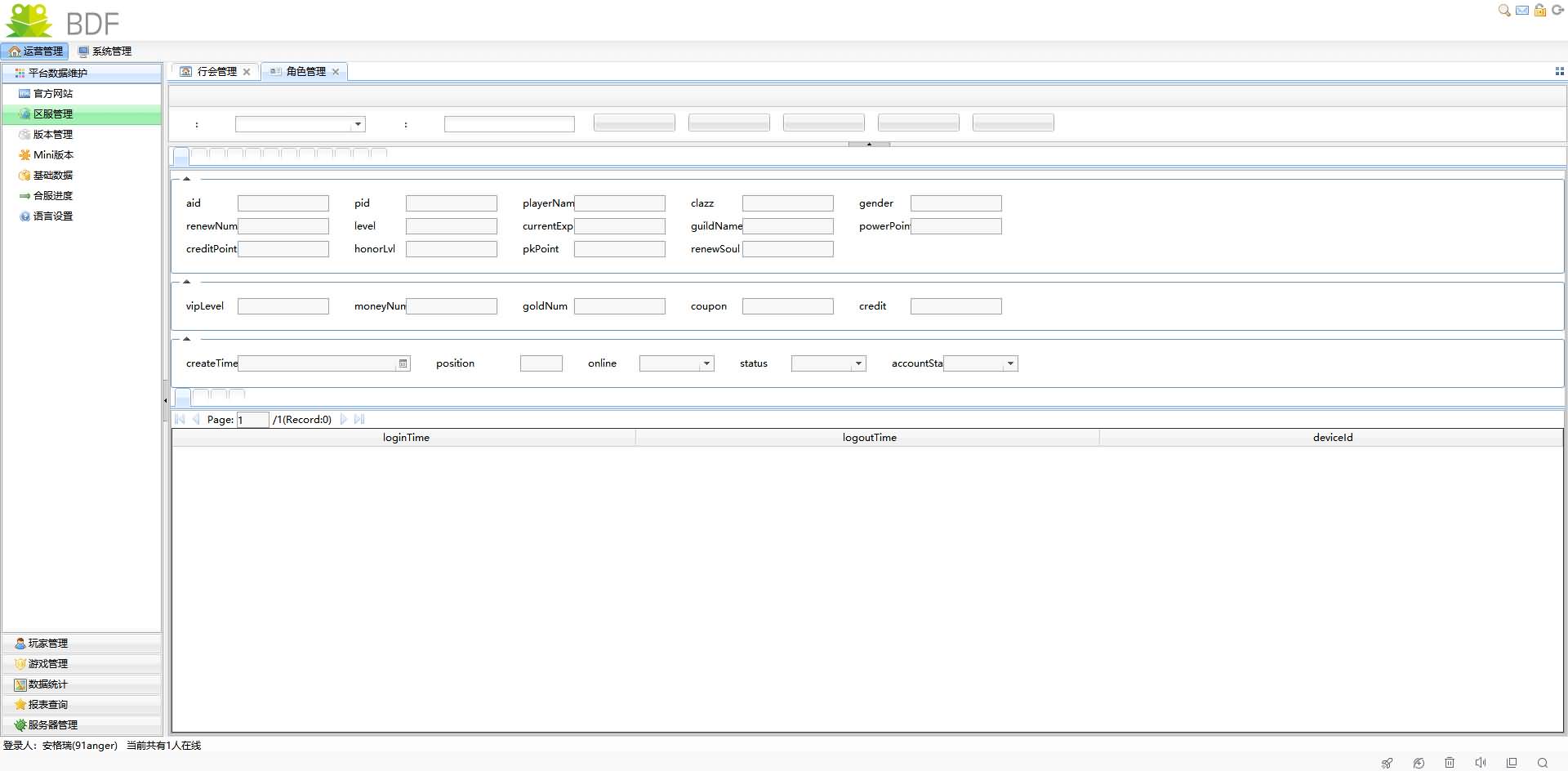1568x771 pixels.
Task: Open the 系统管理 menu
Action: pyautogui.click(x=105, y=51)
